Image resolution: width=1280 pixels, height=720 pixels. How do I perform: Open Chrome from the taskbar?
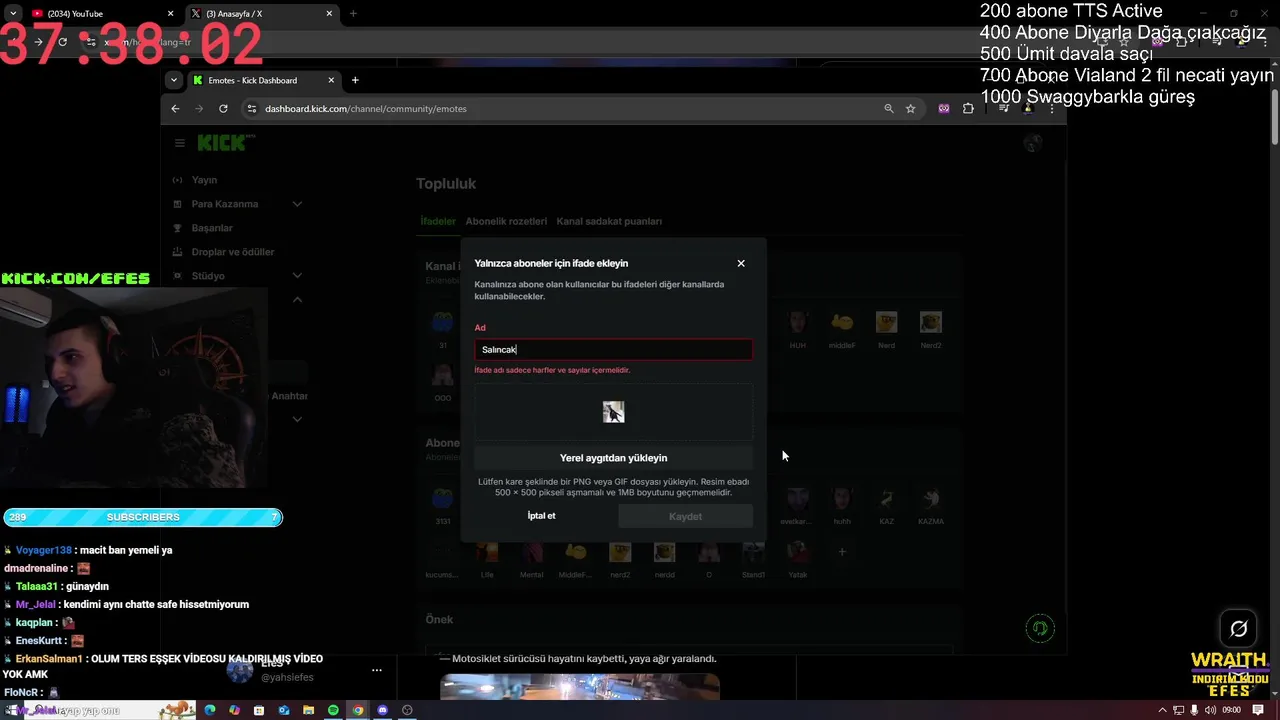coord(358,710)
